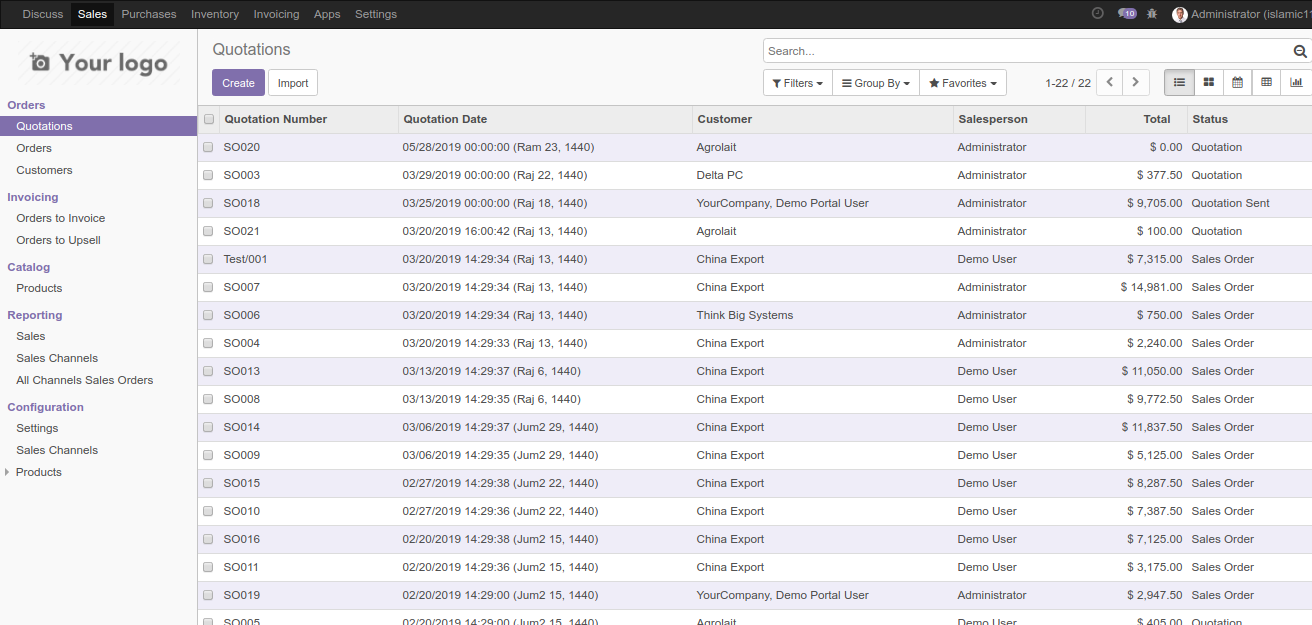Click the search magnifier icon

[x=1300, y=51]
